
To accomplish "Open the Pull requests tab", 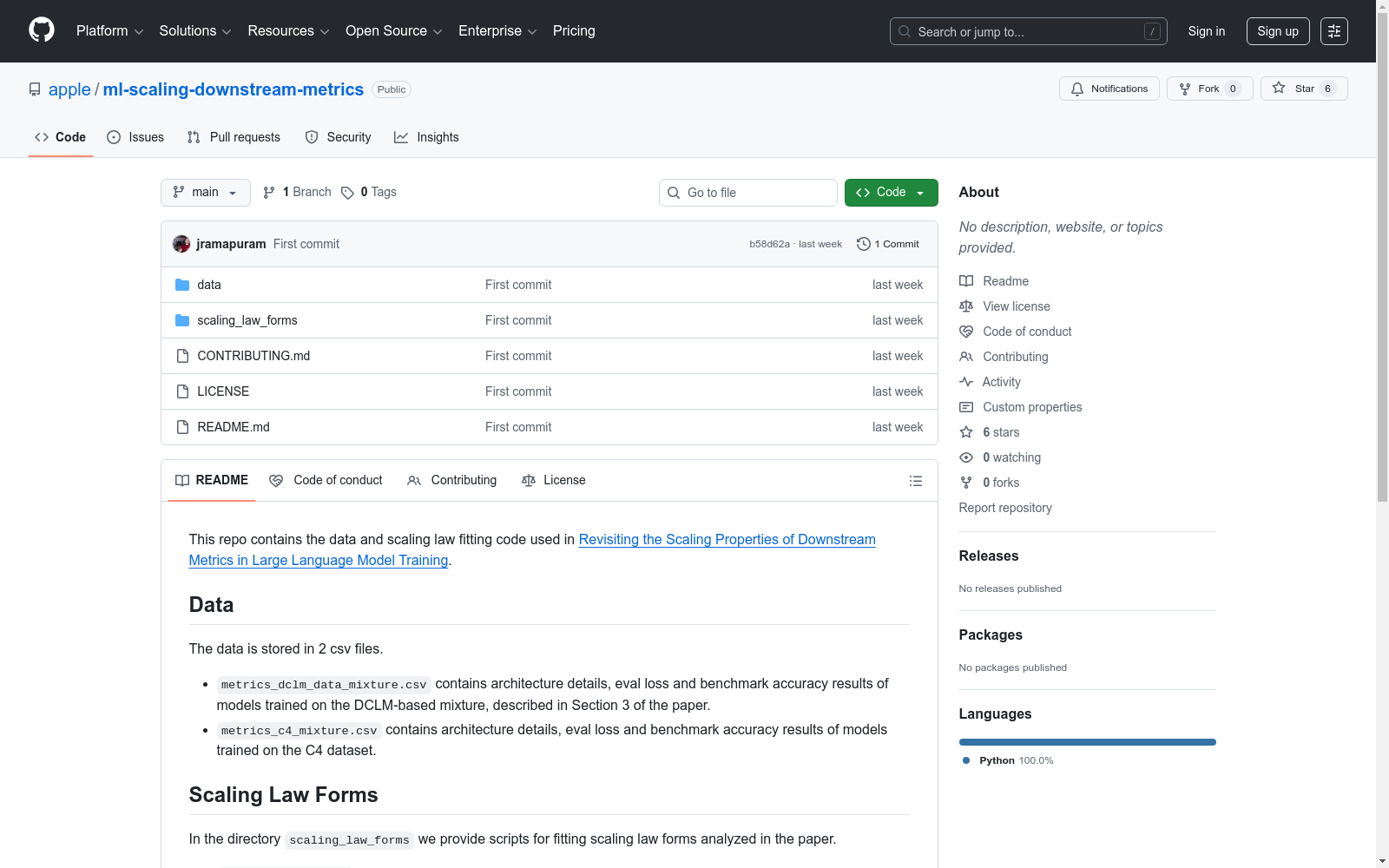I will click(x=234, y=137).
